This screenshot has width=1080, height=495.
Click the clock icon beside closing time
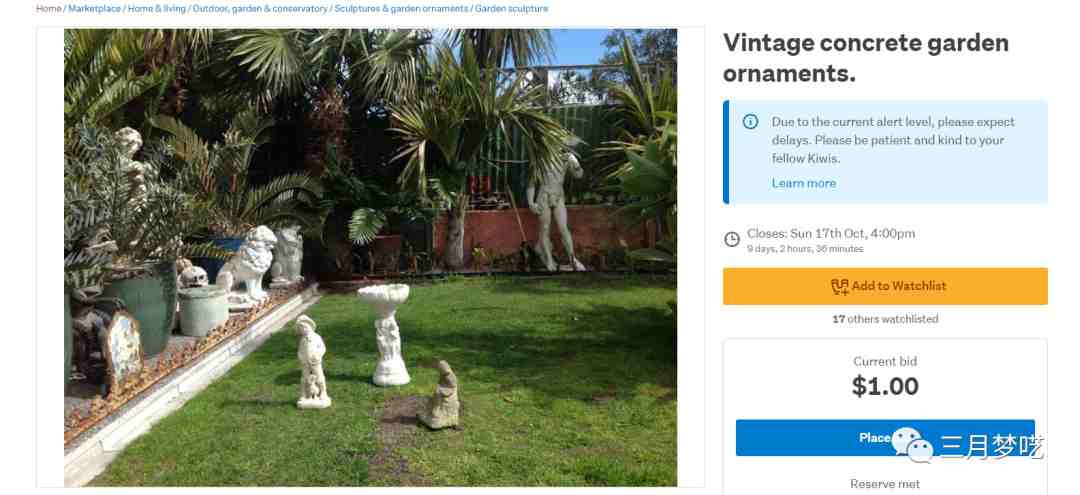[731, 240]
